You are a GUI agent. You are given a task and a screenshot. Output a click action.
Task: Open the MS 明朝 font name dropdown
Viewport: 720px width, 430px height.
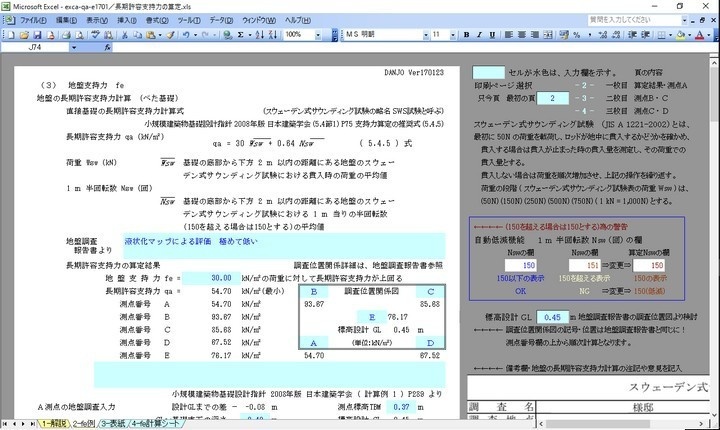tap(426, 35)
